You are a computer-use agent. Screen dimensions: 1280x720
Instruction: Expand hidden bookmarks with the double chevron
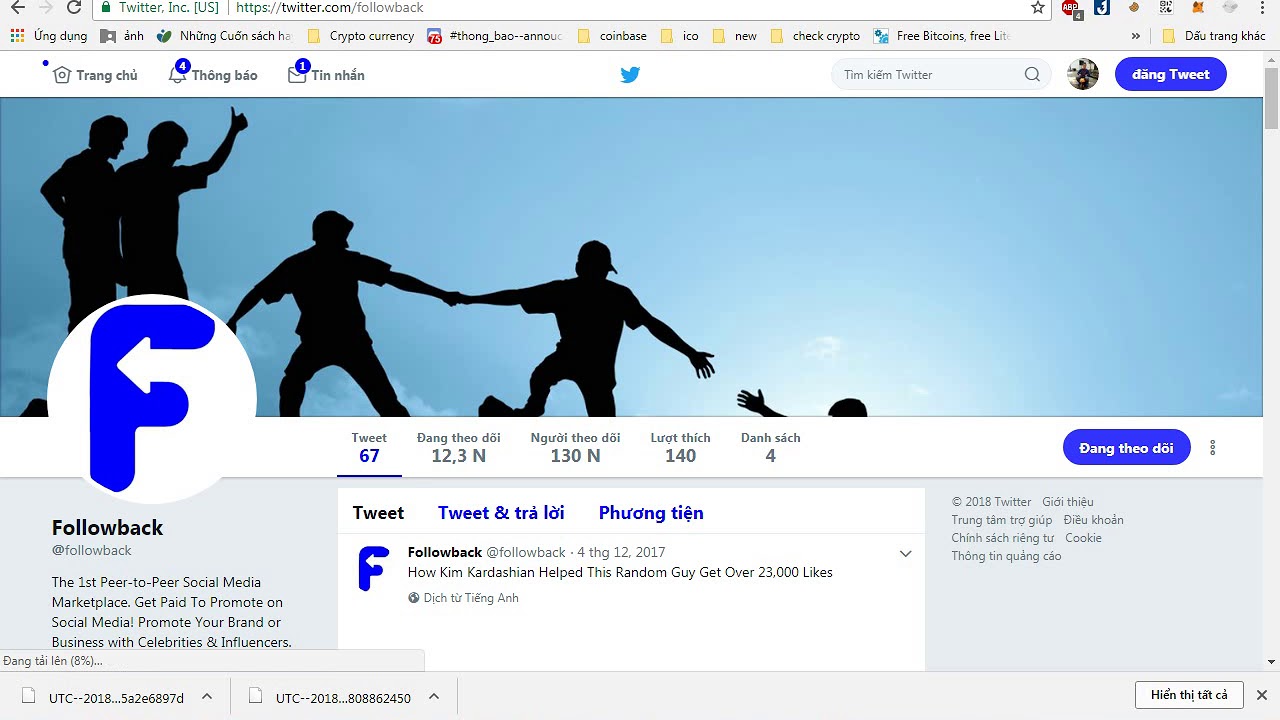(1135, 36)
